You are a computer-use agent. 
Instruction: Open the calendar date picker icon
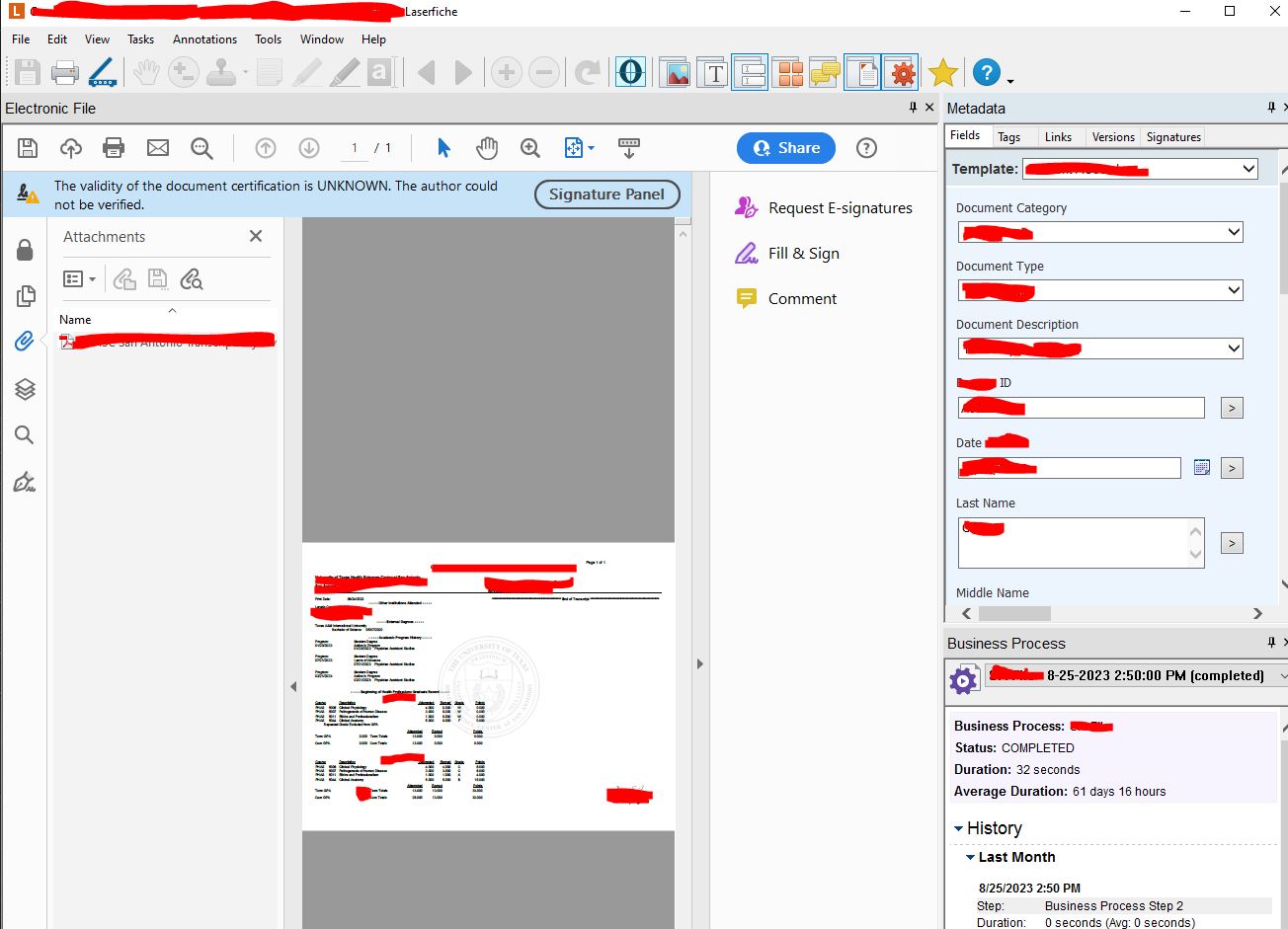tap(1202, 468)
